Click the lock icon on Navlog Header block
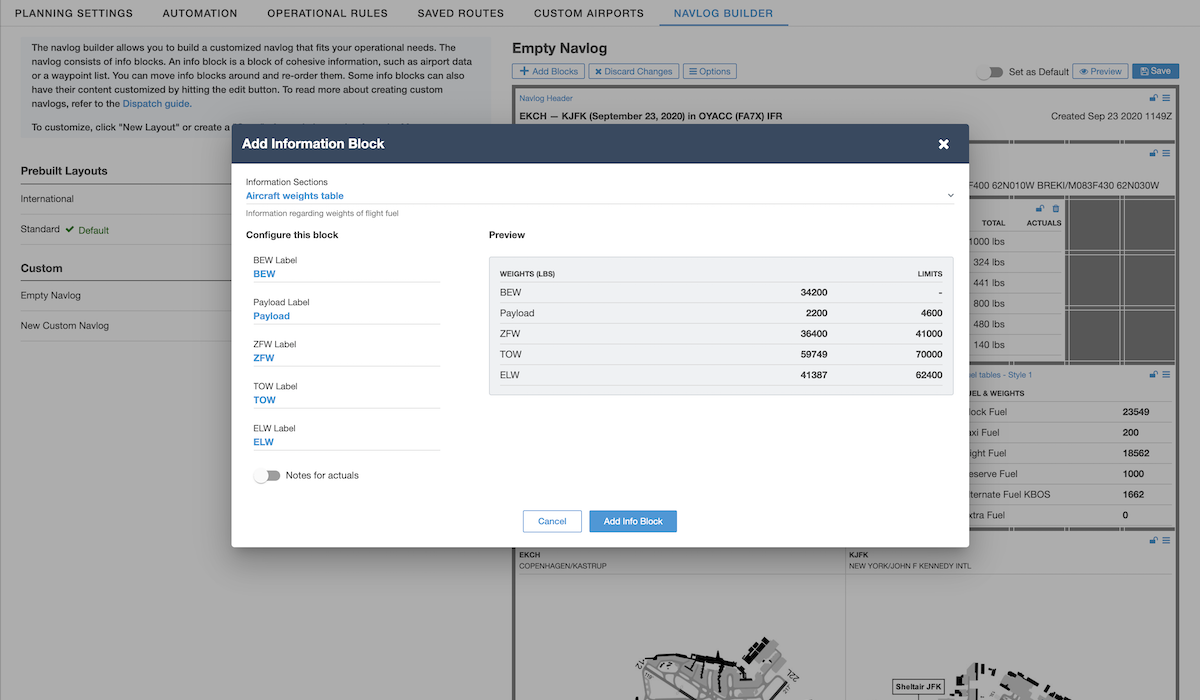The width and height of the screenshot is (1200, 700). (x=1154, y=98)
